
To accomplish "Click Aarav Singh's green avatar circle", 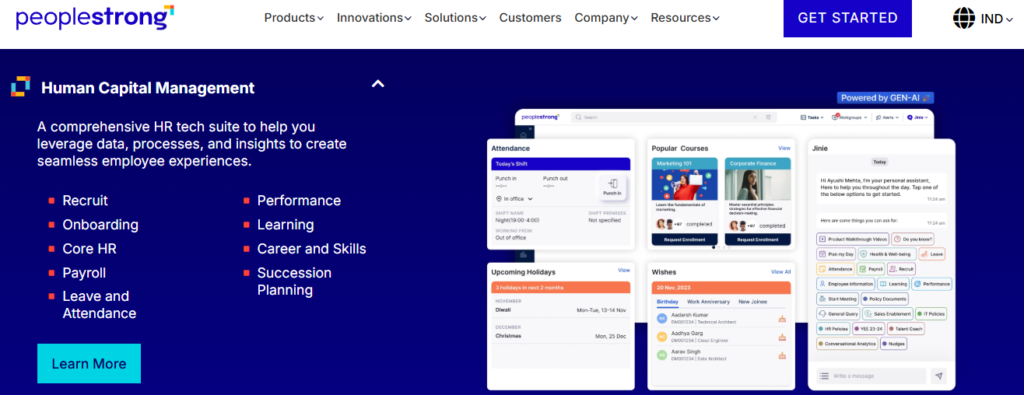I will 662,355.
